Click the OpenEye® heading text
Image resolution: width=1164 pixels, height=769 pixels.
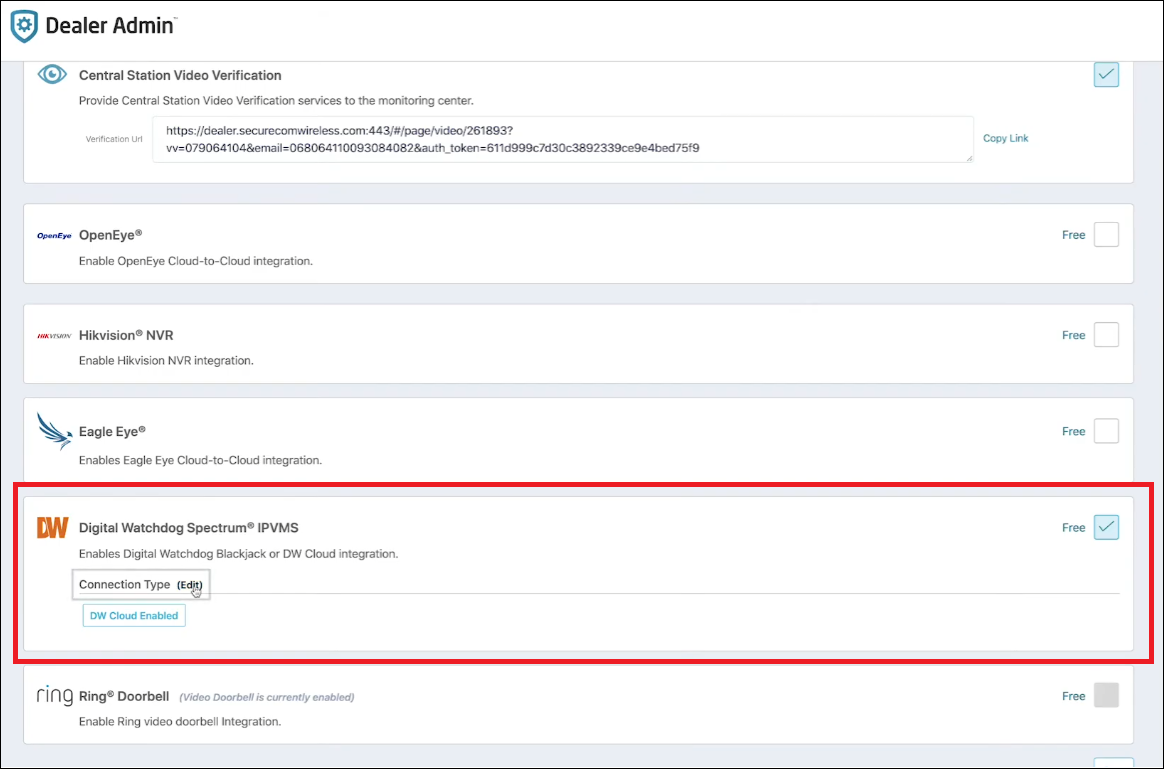111,235
